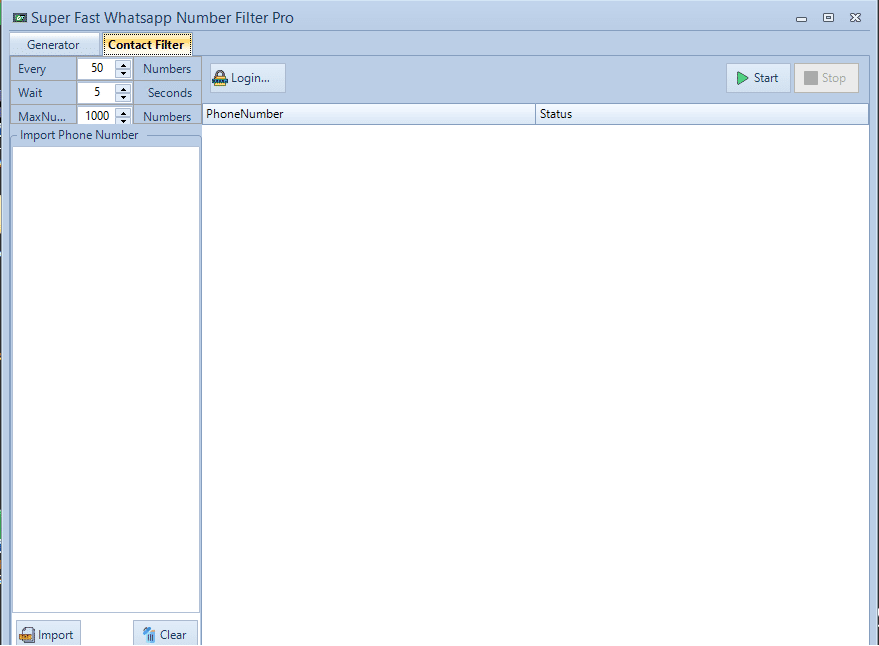Switch to the Generator tab
This screenshot has width=879, height=646.
point(54,45)
